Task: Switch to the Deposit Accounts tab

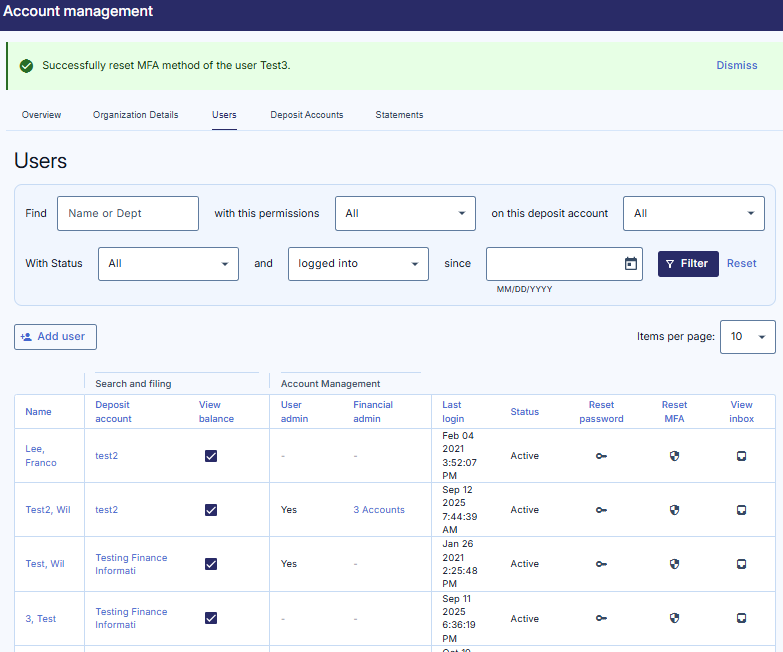Action: 306,115
